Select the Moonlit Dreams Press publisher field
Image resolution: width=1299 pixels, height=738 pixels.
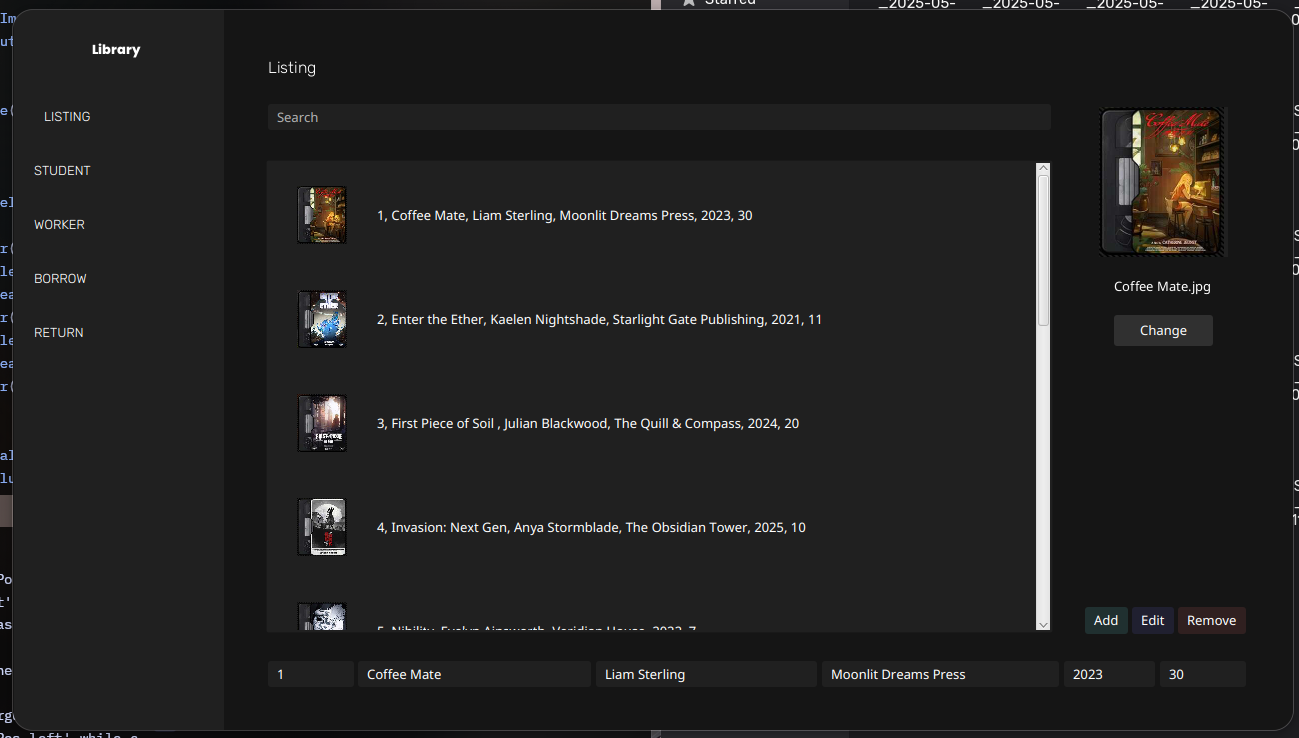[939, 674]
